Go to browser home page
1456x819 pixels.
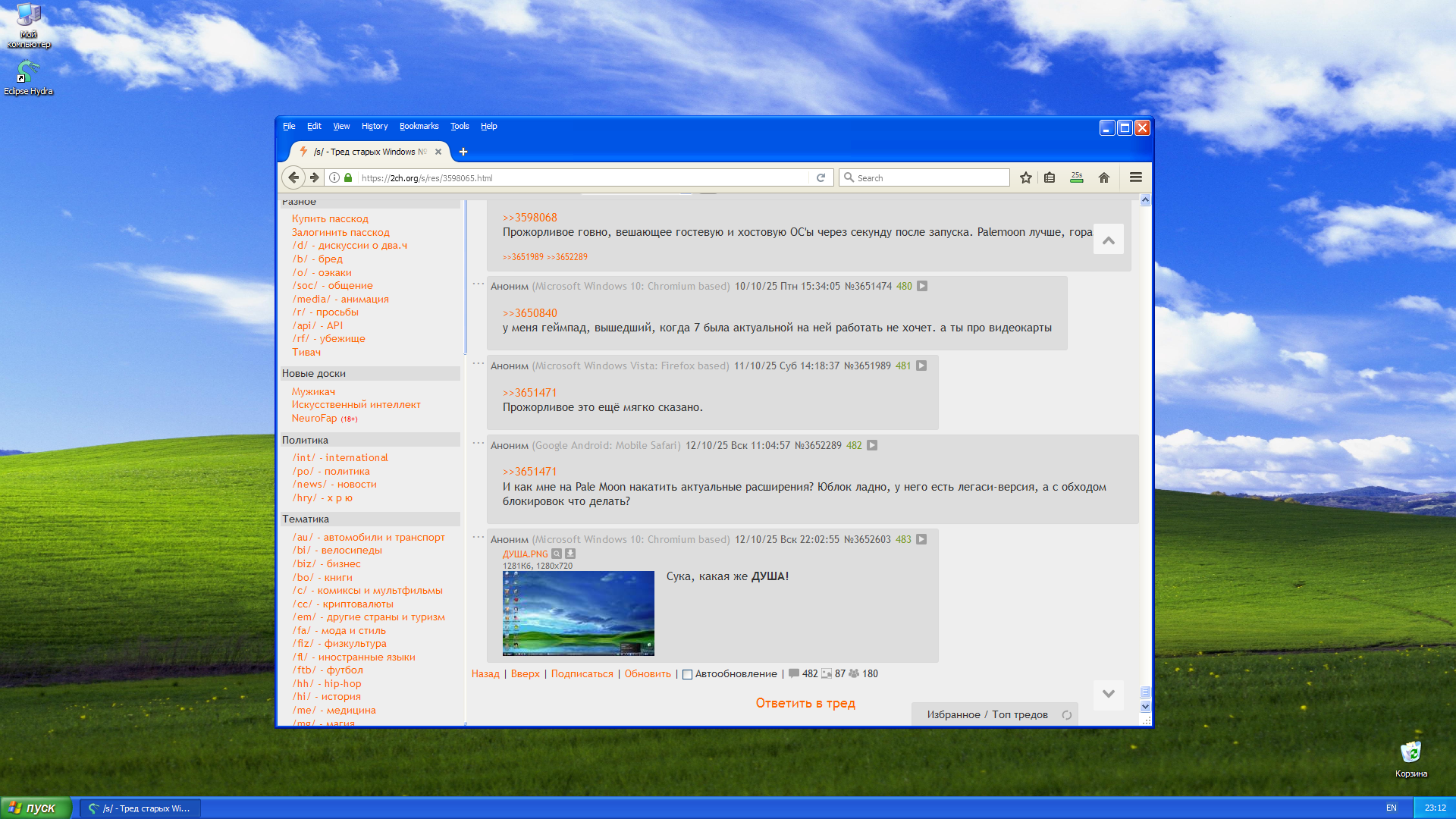[1104, 177]
